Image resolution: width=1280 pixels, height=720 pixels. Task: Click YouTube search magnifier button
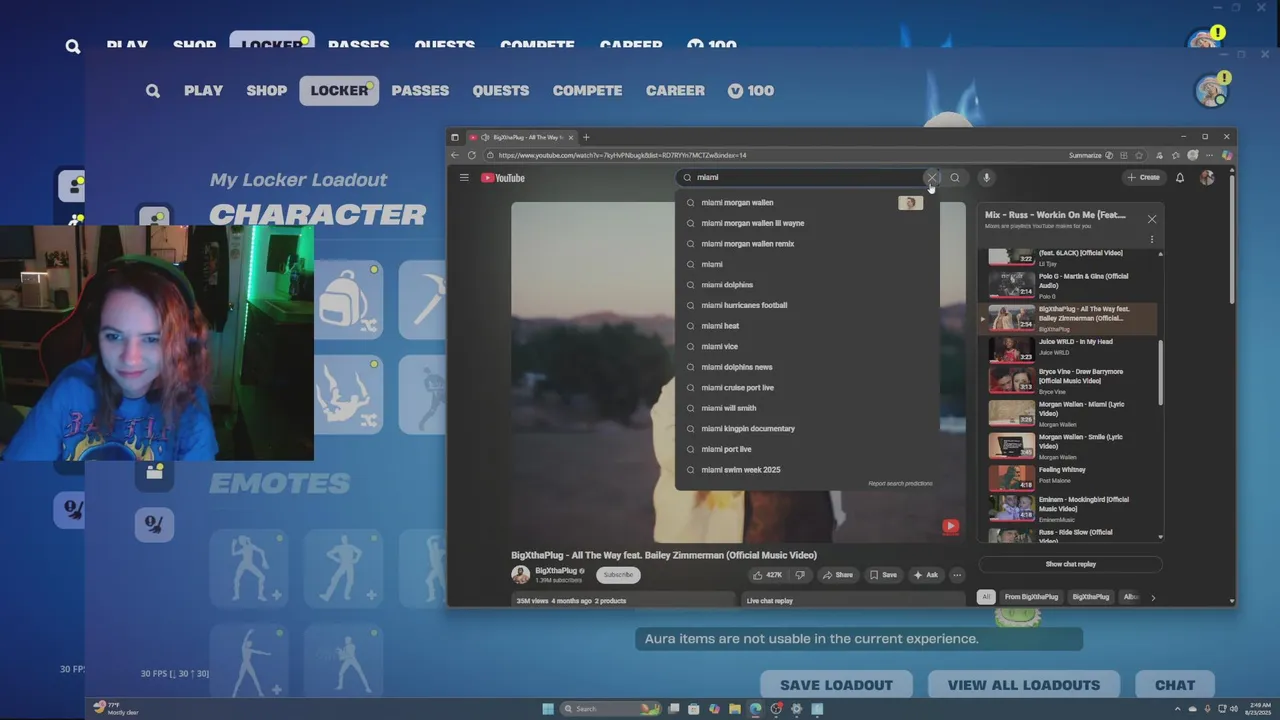955,178
